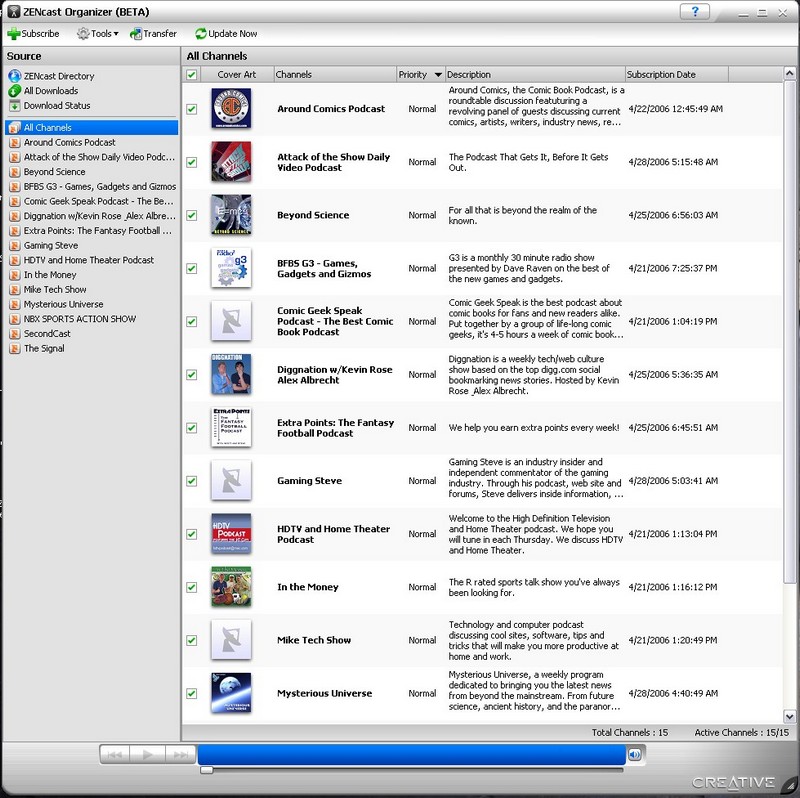Uncheck the Extra Points row checkbox
Image resolution: width=800 pixels, height=798 pixels.
coord(191,428)
